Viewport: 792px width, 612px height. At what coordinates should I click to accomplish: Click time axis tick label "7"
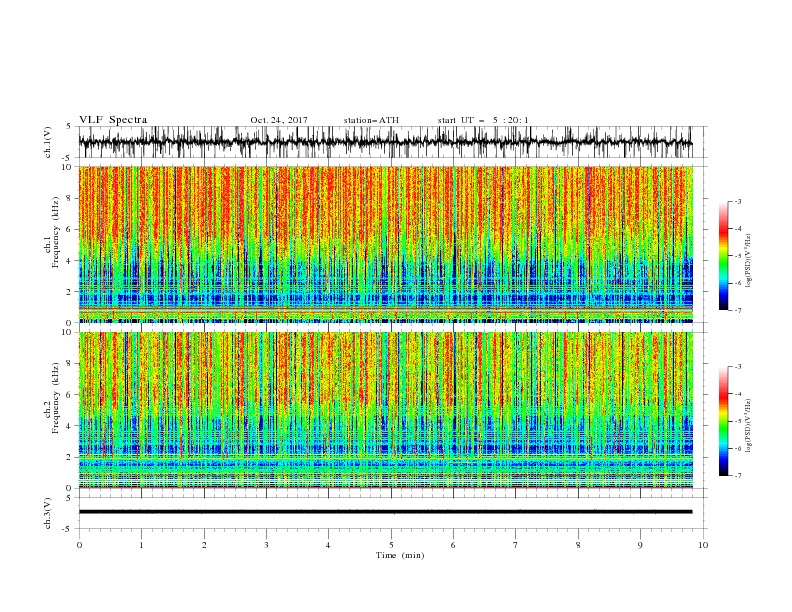coord(516,545)
